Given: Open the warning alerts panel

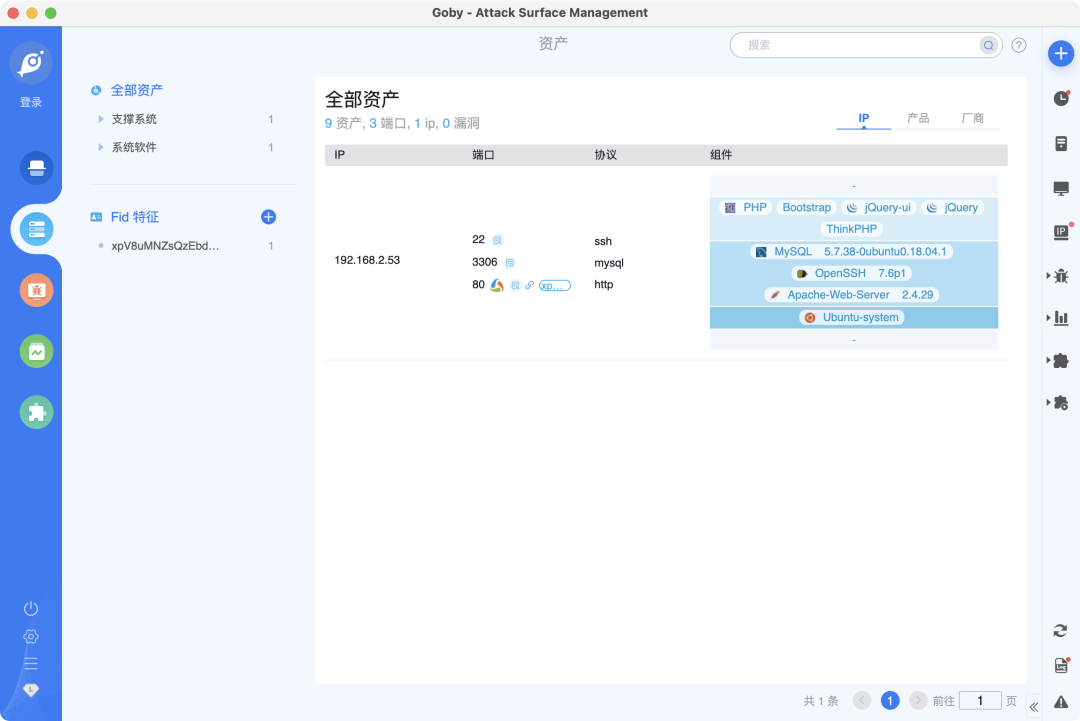Looking at the screenshot, I should click(x=1061, y=701).
